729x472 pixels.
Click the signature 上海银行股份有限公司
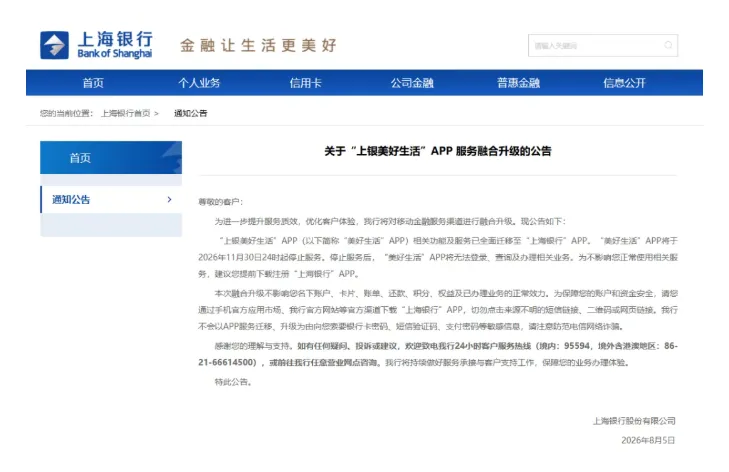634,421
